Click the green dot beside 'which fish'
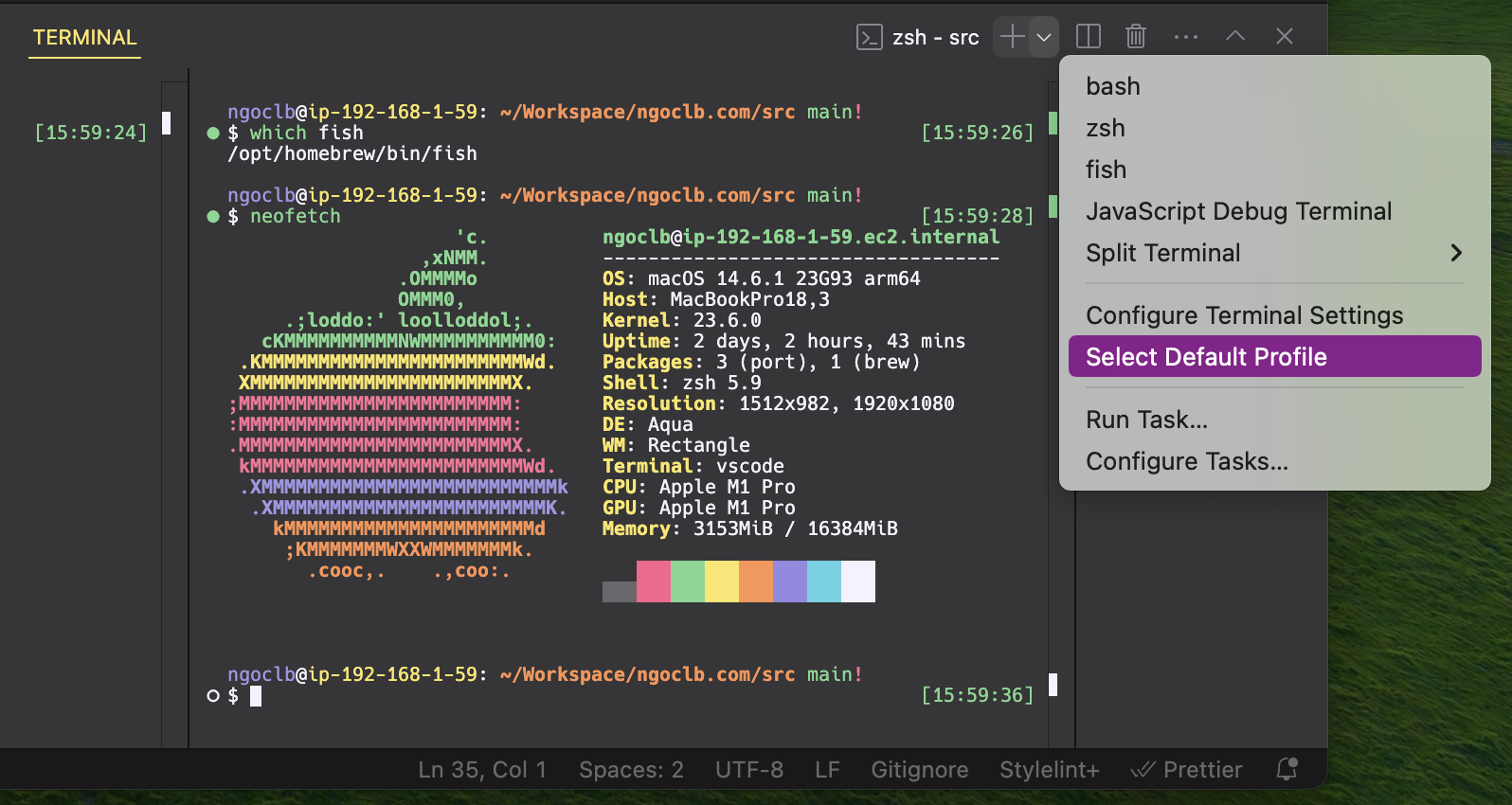This screenshot has width=1512, height=805. pyautogui.click(x=213, y=134)
